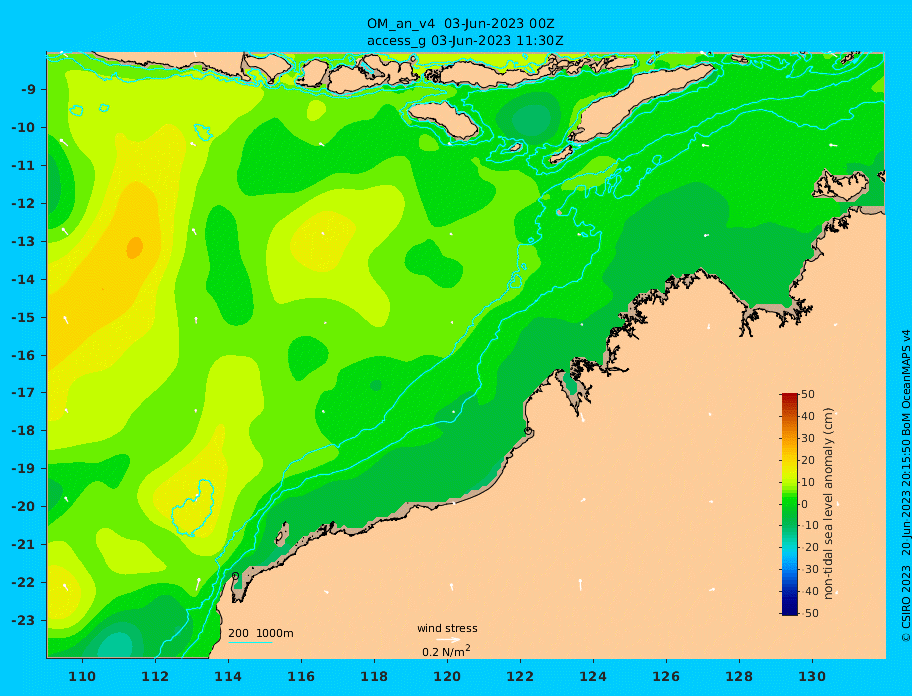Click the longitude axis label 110
Image resolution: width=912 pixels, height=696 pixels.
(x=82, y=676)
